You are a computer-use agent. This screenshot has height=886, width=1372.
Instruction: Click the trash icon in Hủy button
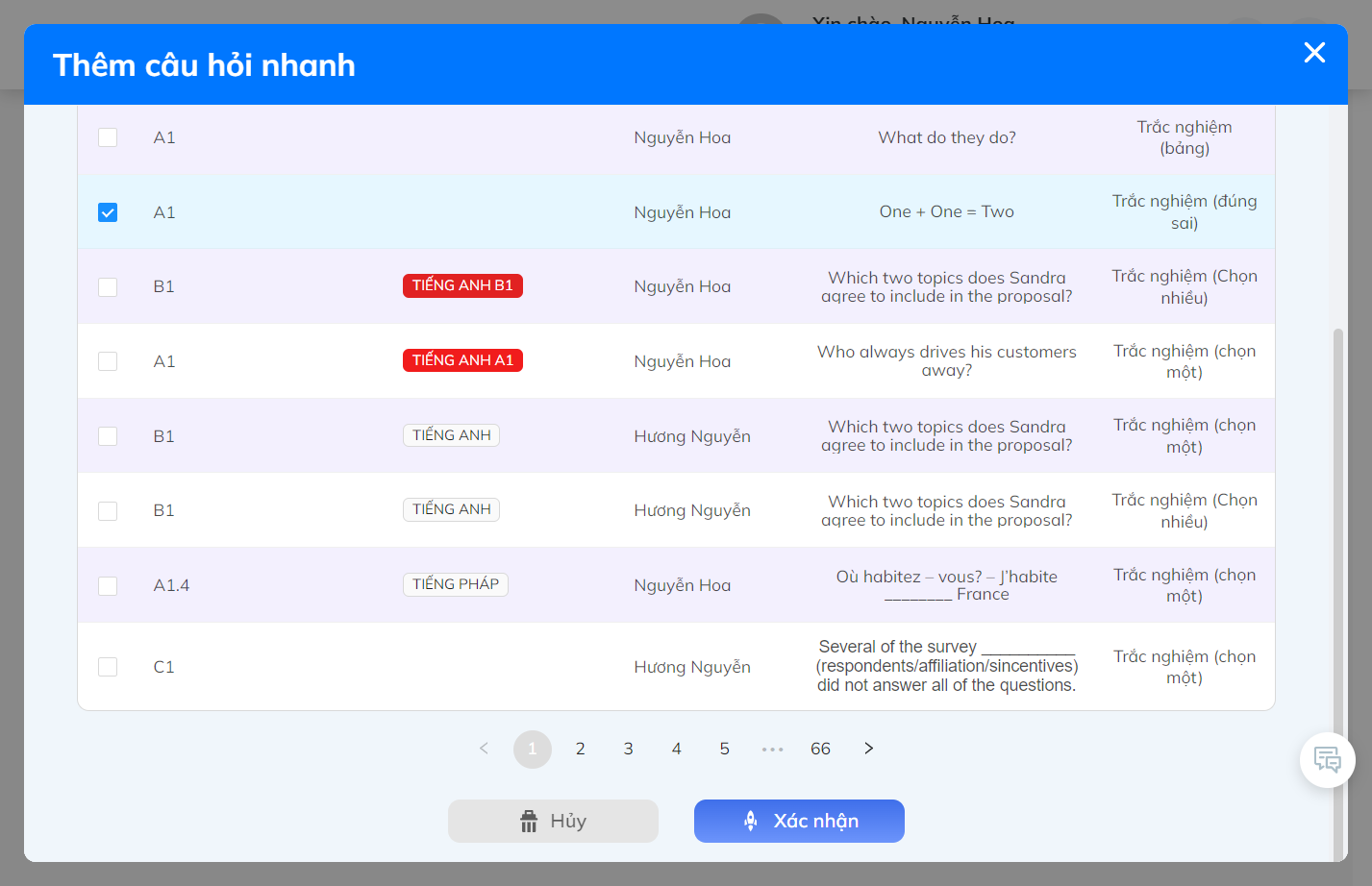coord(529,822)
